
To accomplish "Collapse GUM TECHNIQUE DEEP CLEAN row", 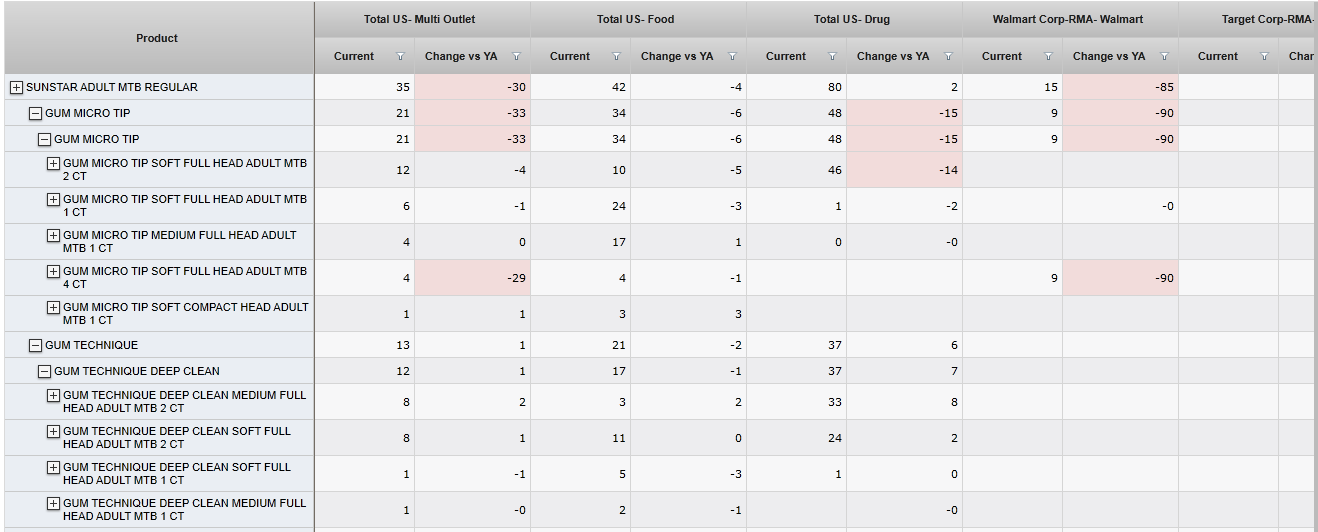I will [44, 372].
